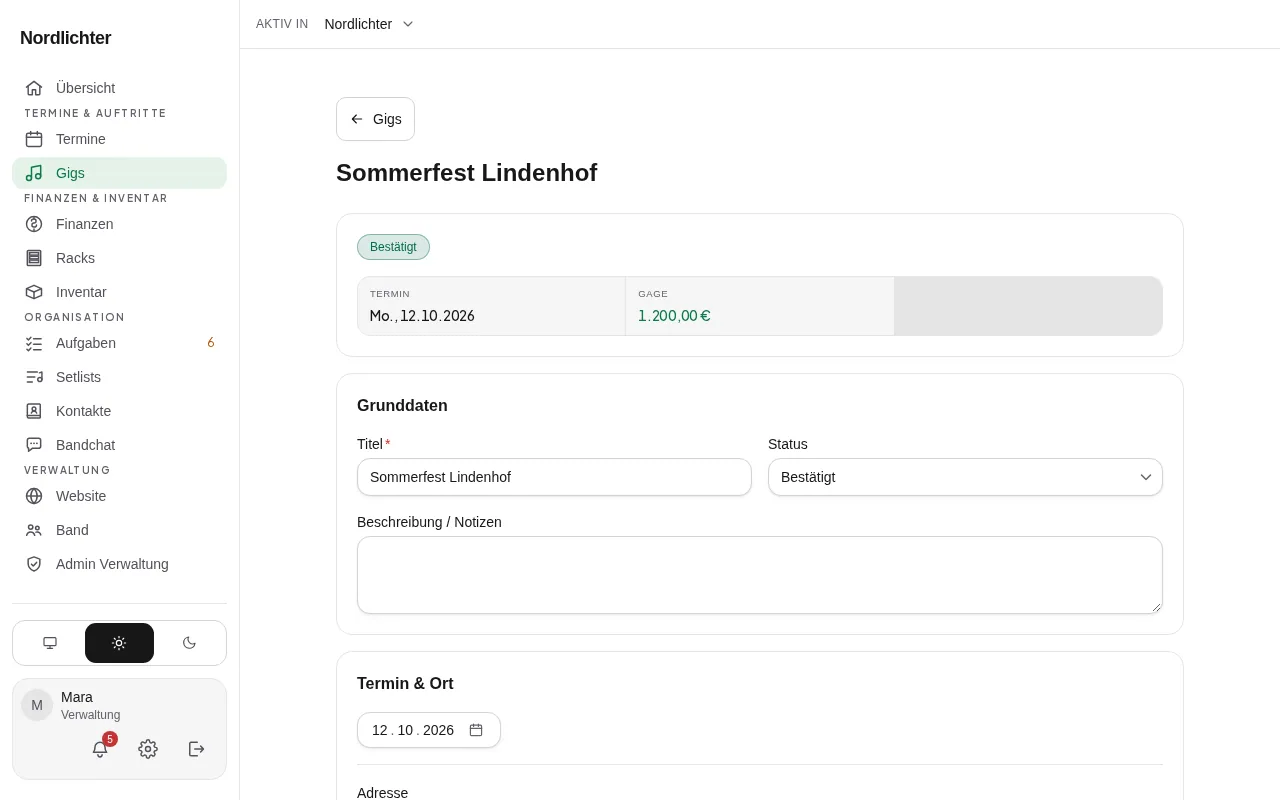1280x800 pixels.
Task: Go back to Gigs list
Action: pyautogui.click(x=375, y=119)
